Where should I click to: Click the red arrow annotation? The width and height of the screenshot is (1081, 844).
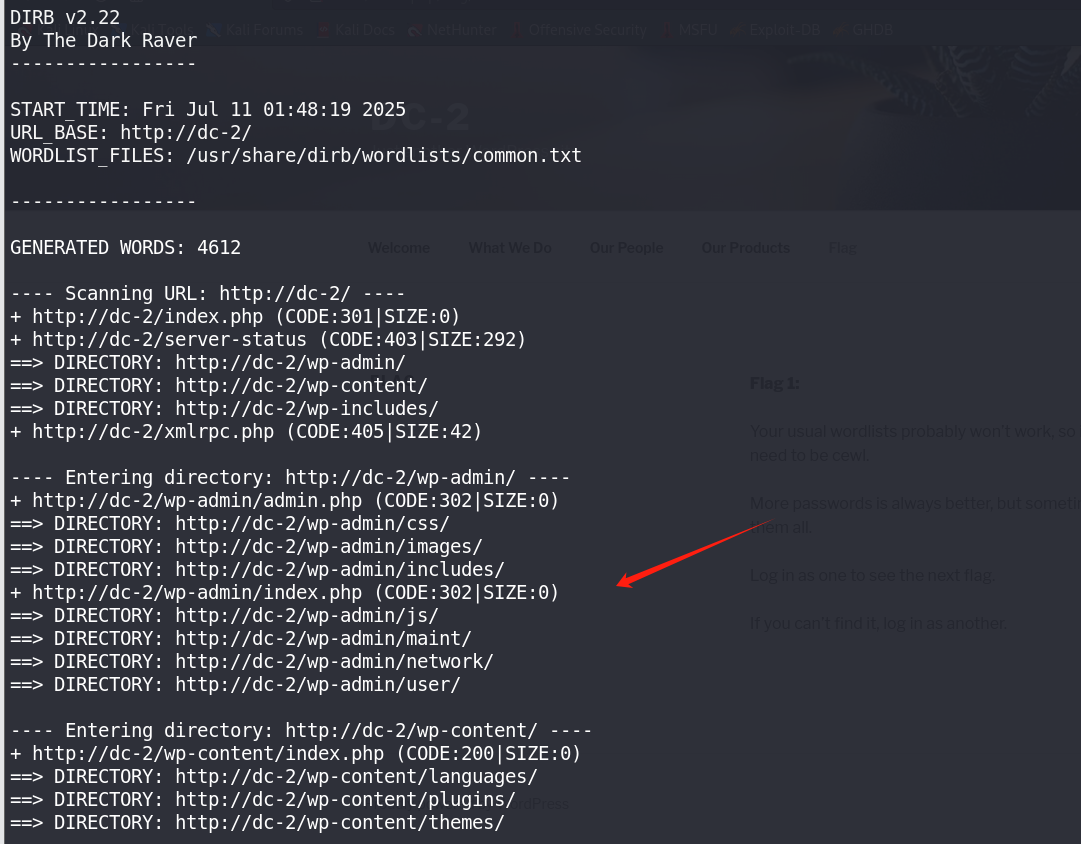point(694,554)
